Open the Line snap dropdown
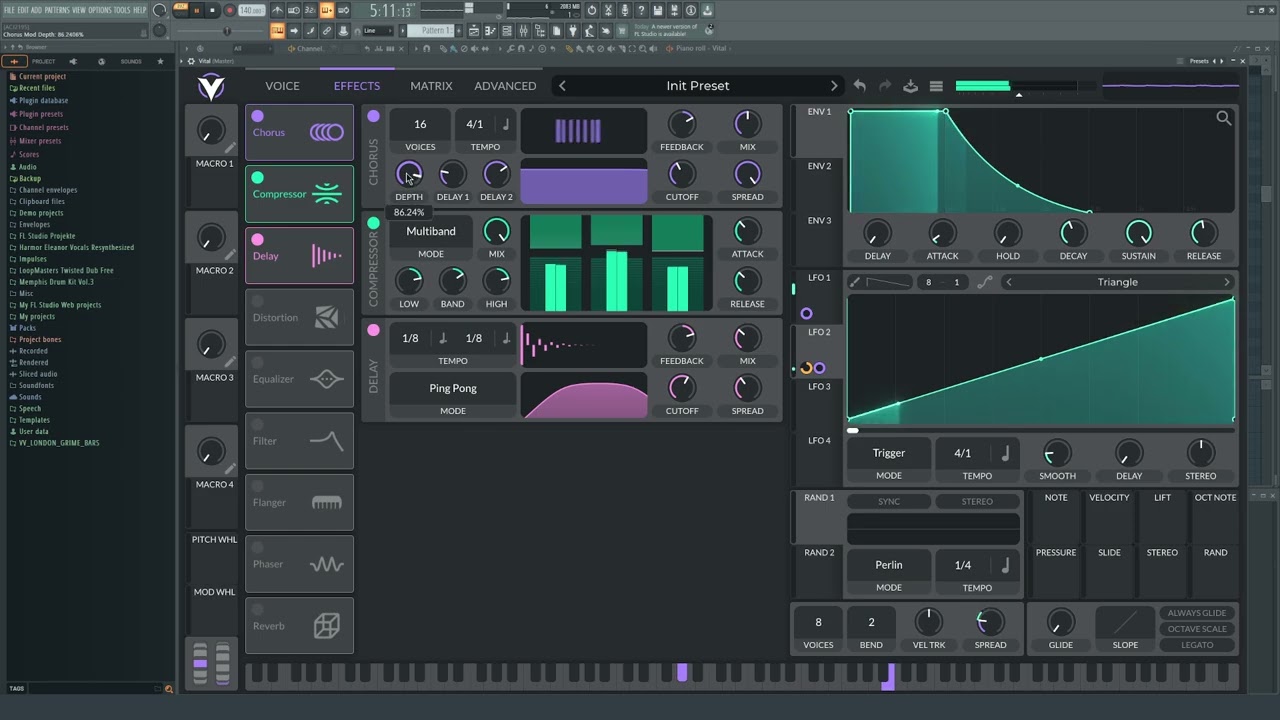Image resolution: width=1280 pixels, height=720 pixels. 377,31
